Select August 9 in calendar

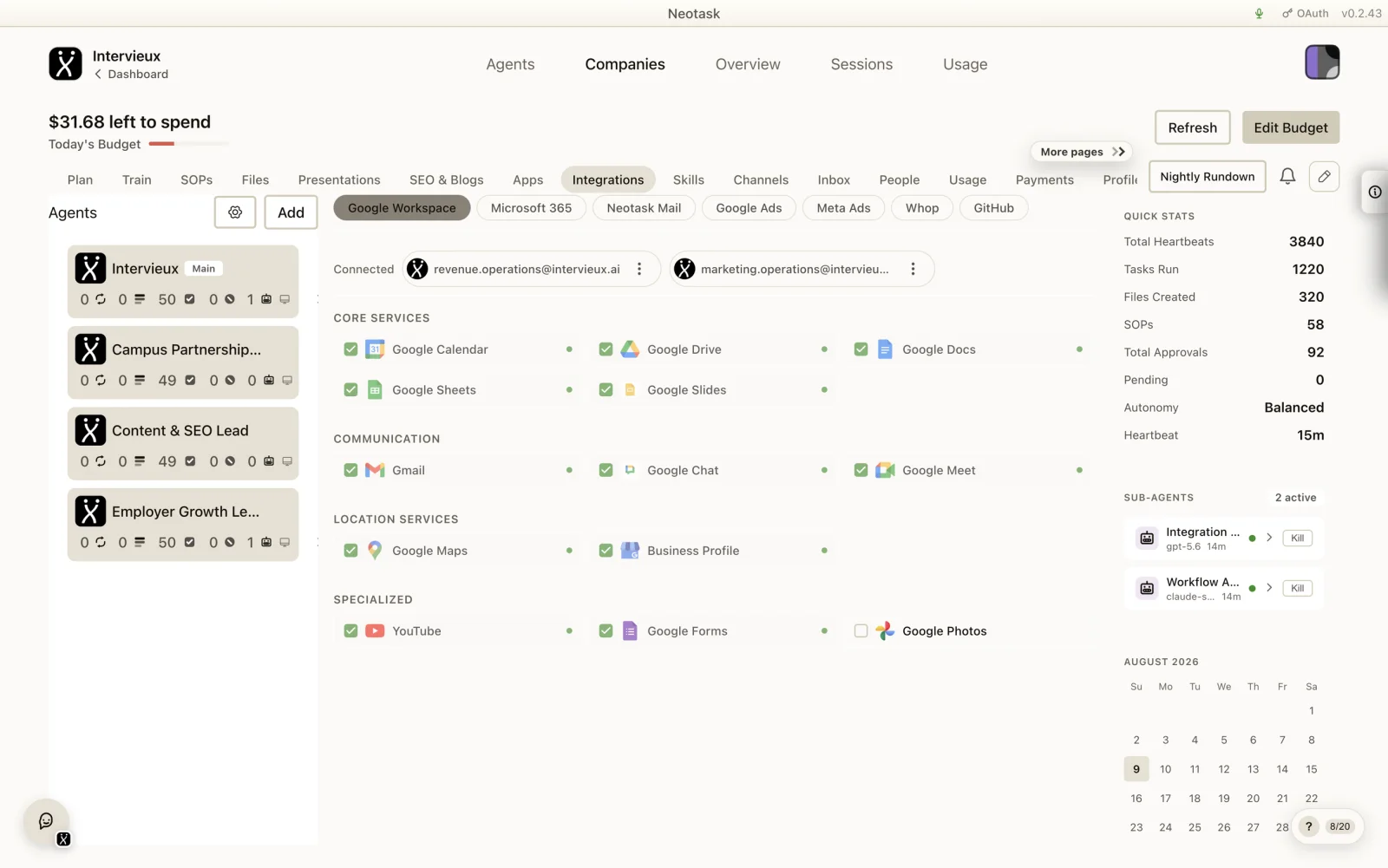pyautogui.click(x=1136, y=769)
